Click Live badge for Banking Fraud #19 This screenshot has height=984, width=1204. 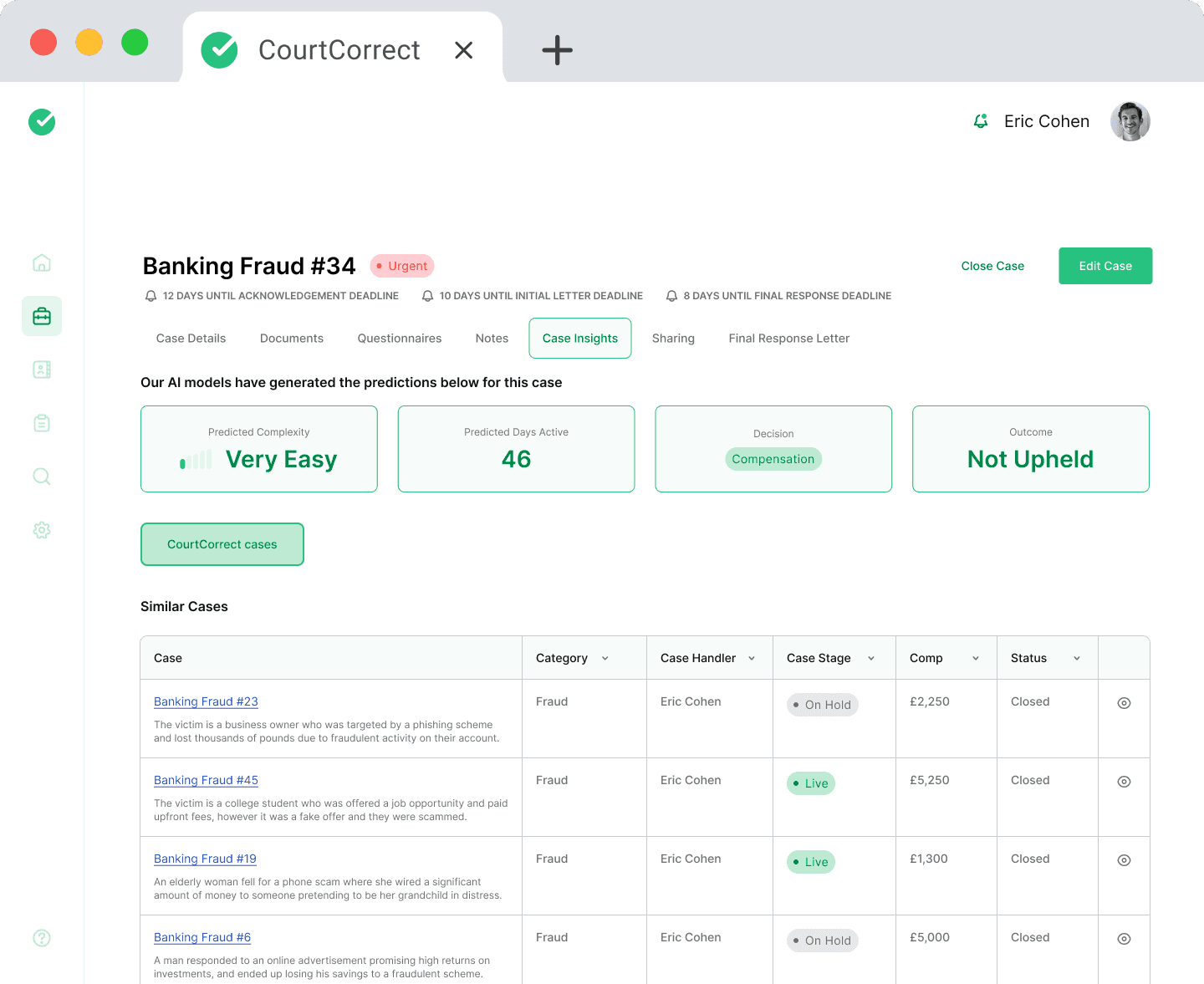[x=811, y=862]
